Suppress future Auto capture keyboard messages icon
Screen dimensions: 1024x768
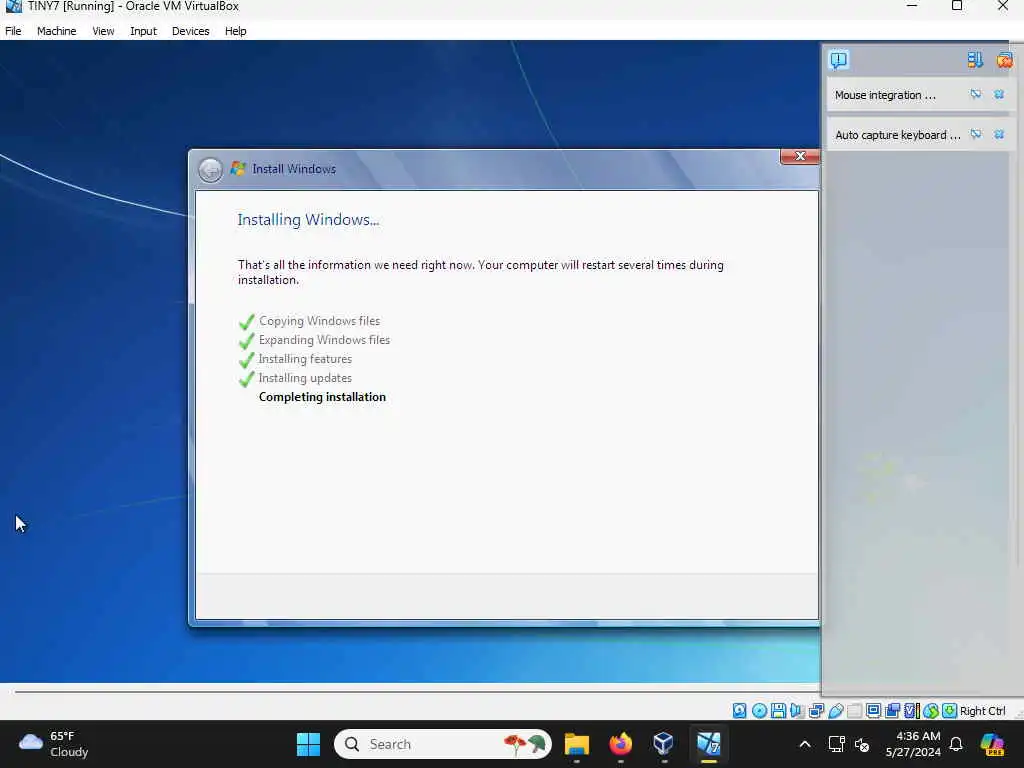(x=976, y=135)
